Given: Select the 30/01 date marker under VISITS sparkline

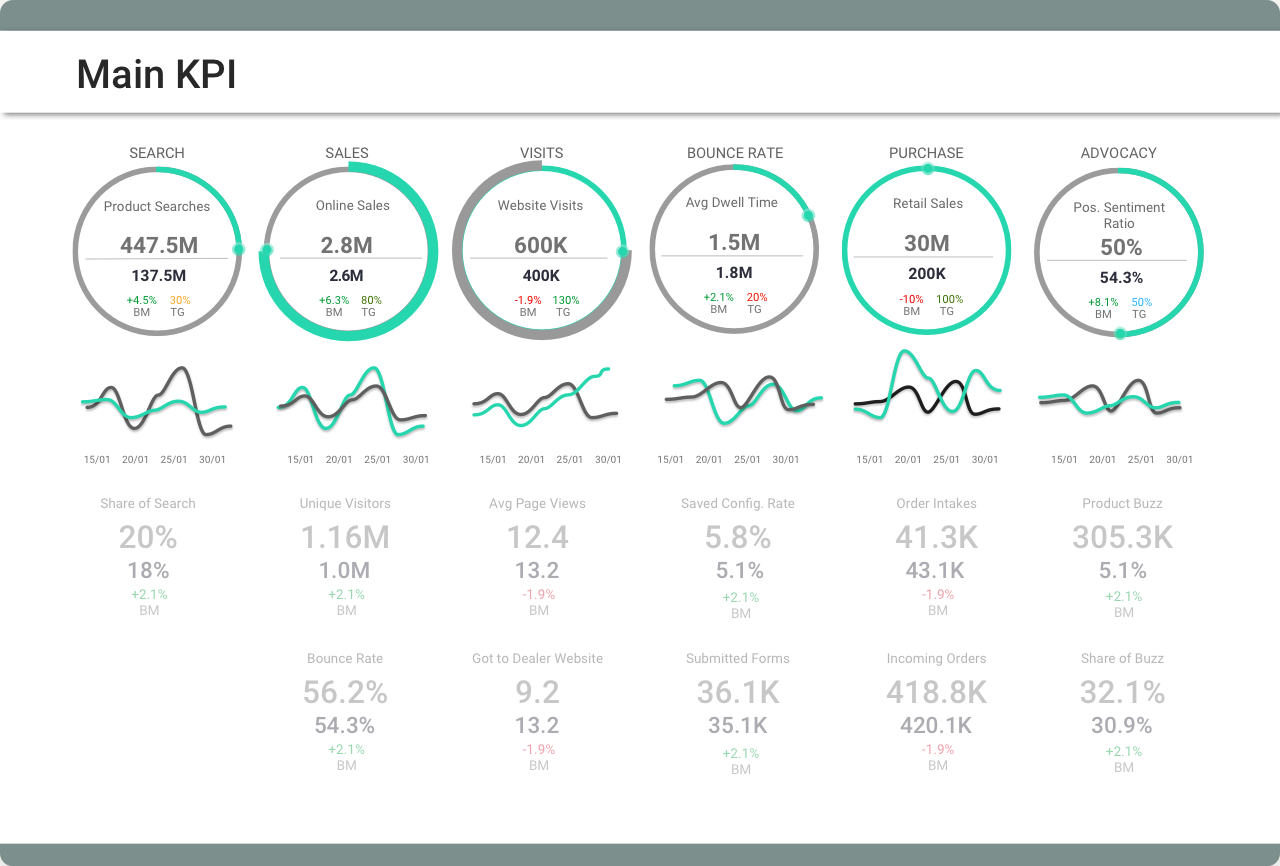Looking at the screenshot, I should 606,460.
